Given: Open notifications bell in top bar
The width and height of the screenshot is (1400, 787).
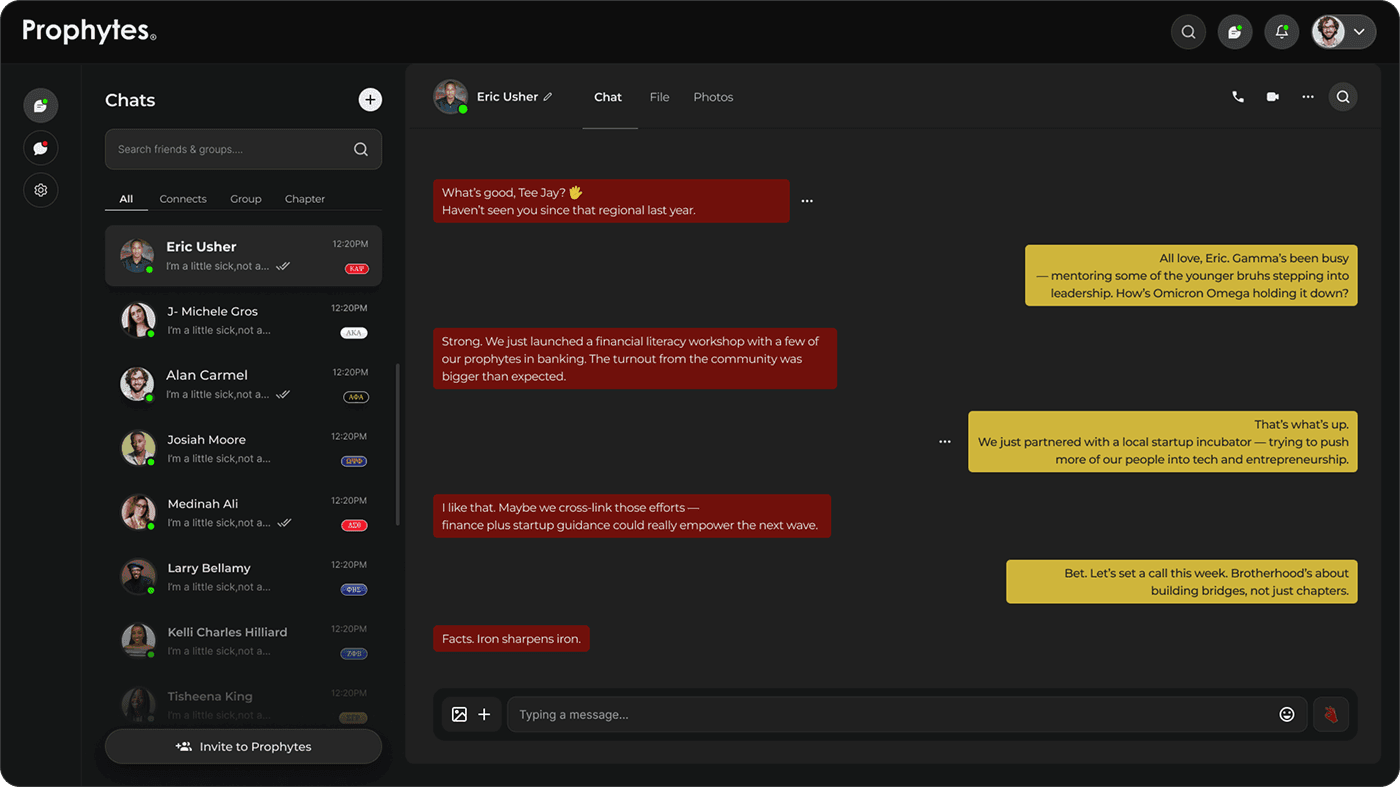Looking at the screenshot, I should pyautogui.click(x=1281, y=32).
